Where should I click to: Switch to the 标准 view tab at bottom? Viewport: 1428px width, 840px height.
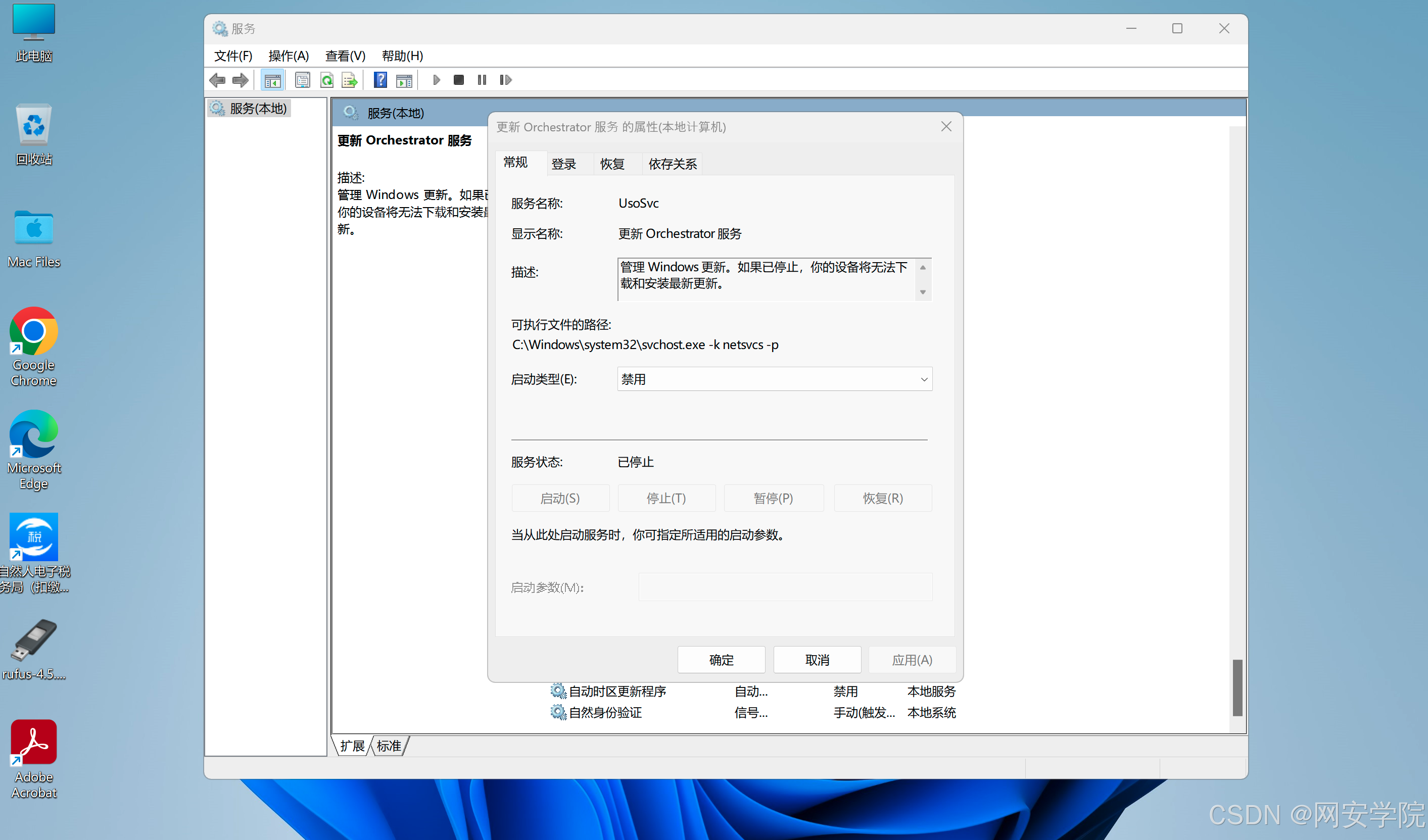click(389, 746)
